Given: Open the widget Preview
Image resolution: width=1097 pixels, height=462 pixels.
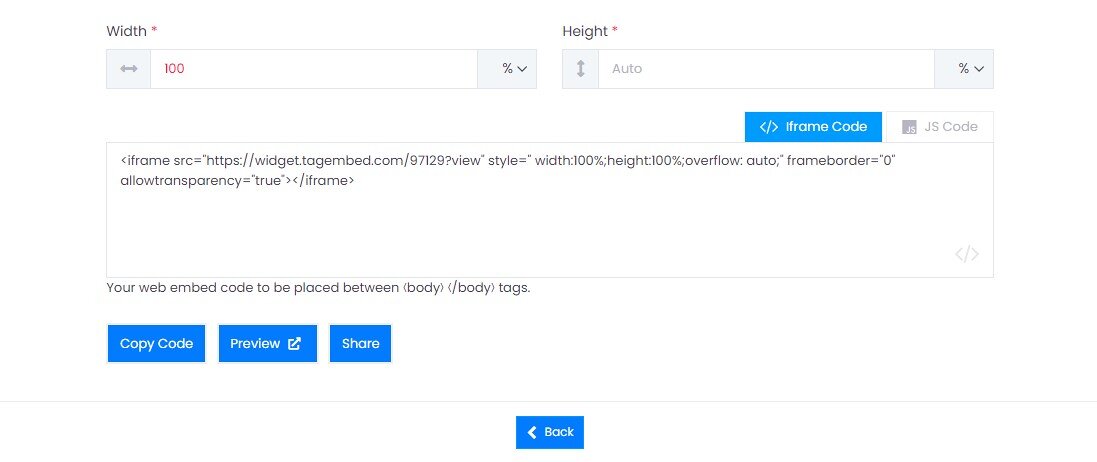Looking at the screenshot, I should 267,344.
